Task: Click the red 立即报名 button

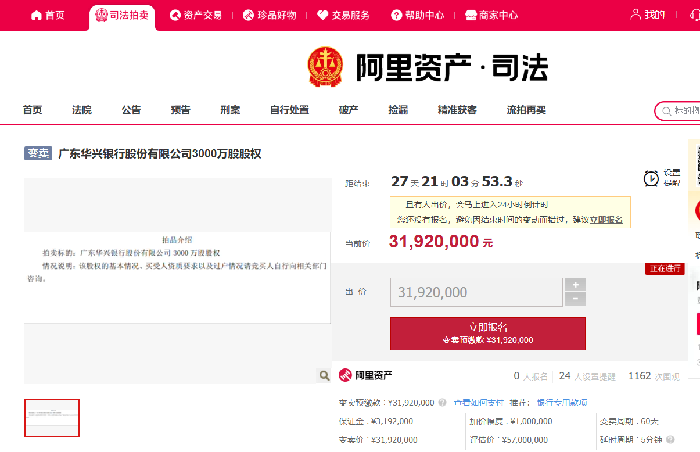Action: click(488, 332)
